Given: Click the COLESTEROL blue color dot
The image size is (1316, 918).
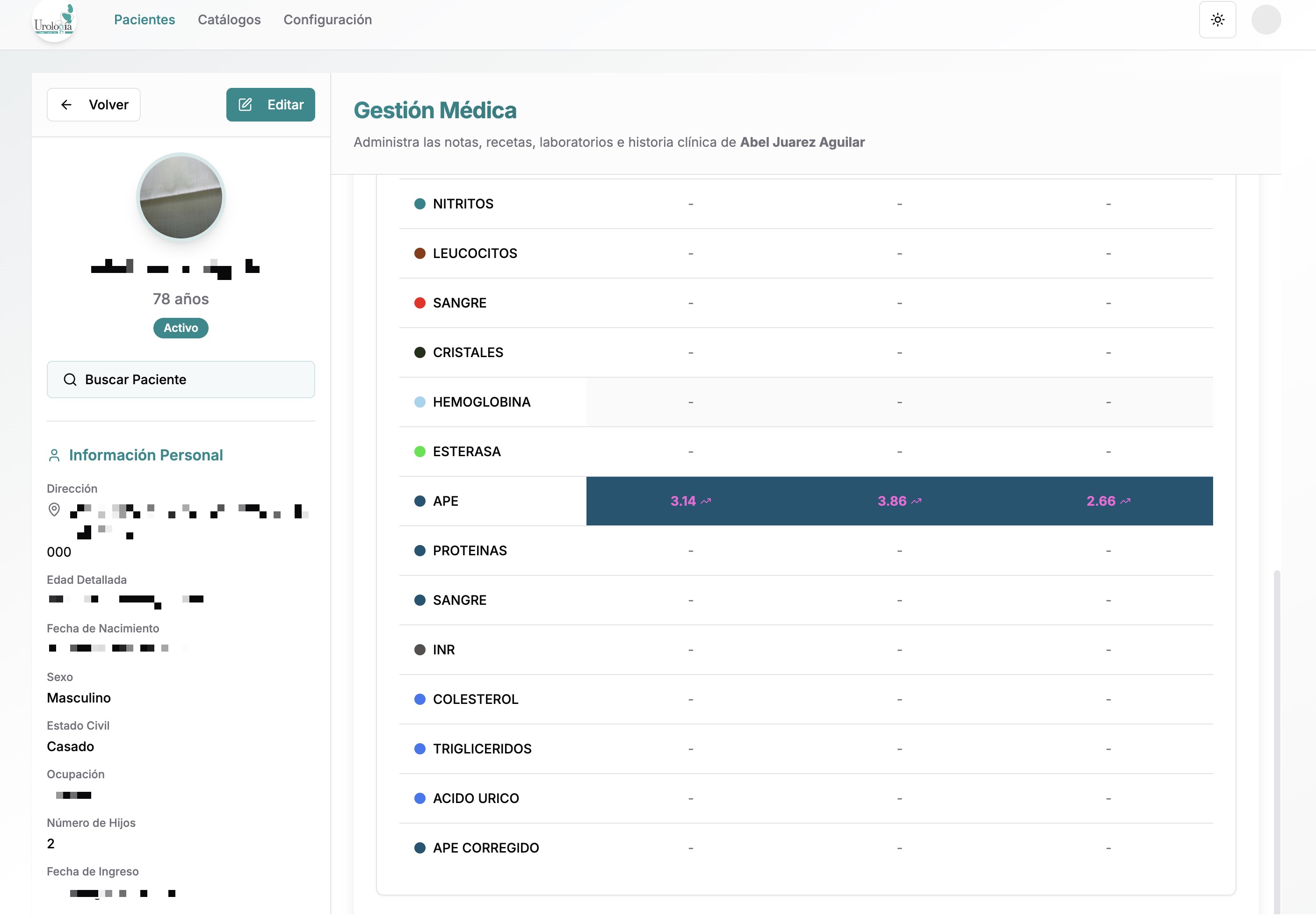Looking at the screenshot, I should [x=419, y=699].
